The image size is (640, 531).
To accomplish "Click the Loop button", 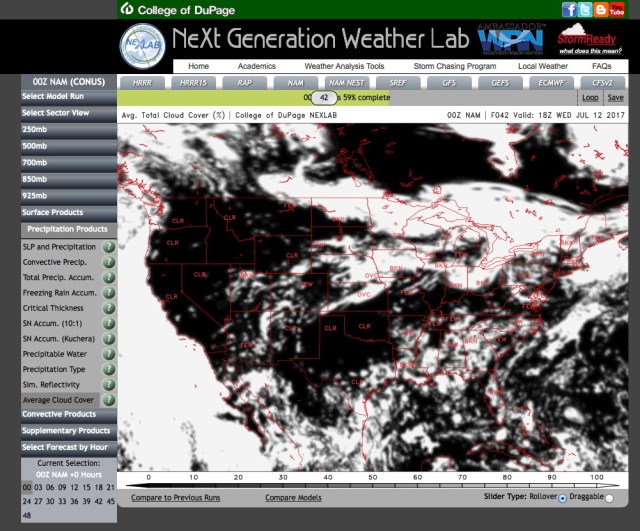I will [x=590, y=98].
